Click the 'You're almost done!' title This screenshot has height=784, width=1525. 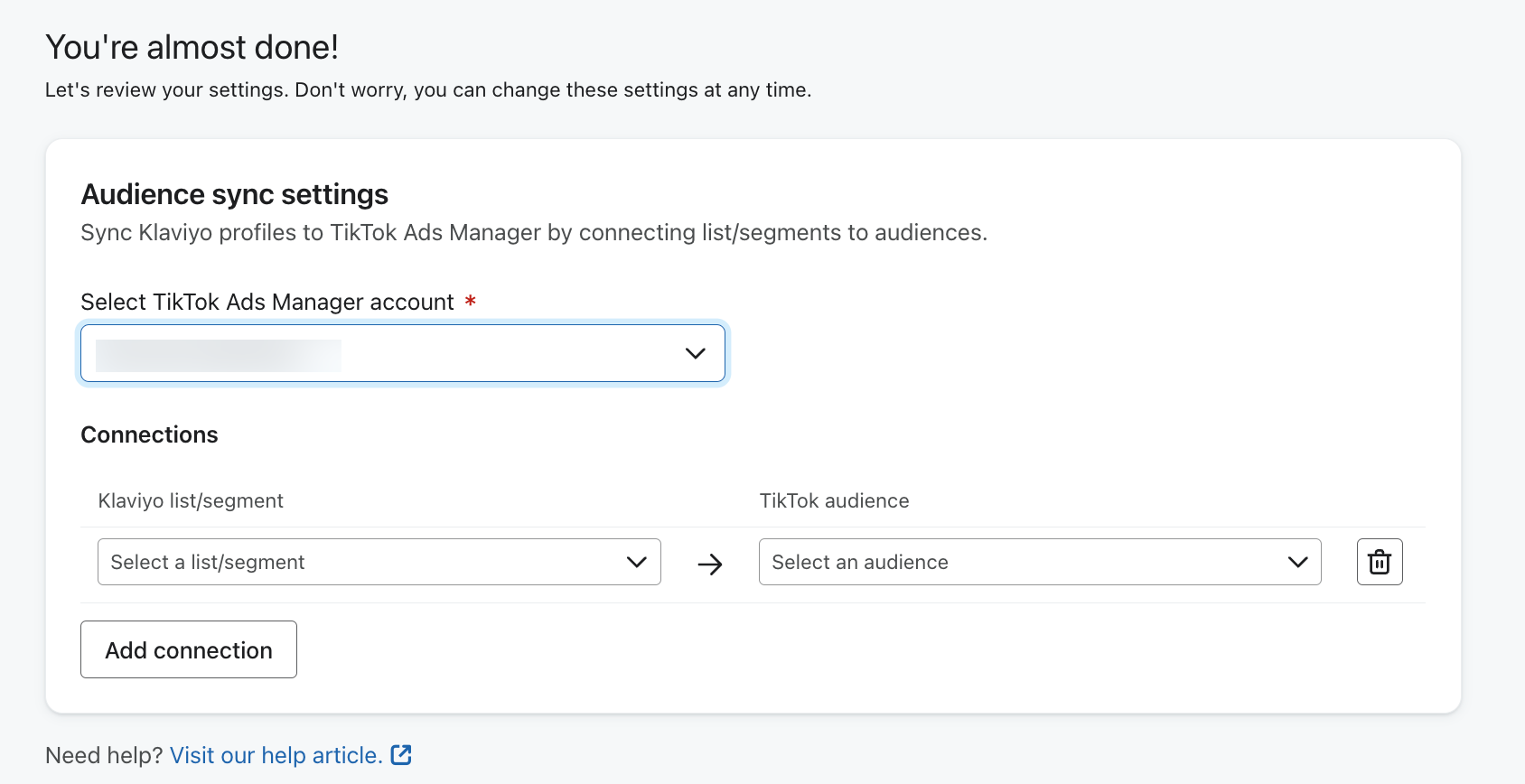tap(192, 47)
